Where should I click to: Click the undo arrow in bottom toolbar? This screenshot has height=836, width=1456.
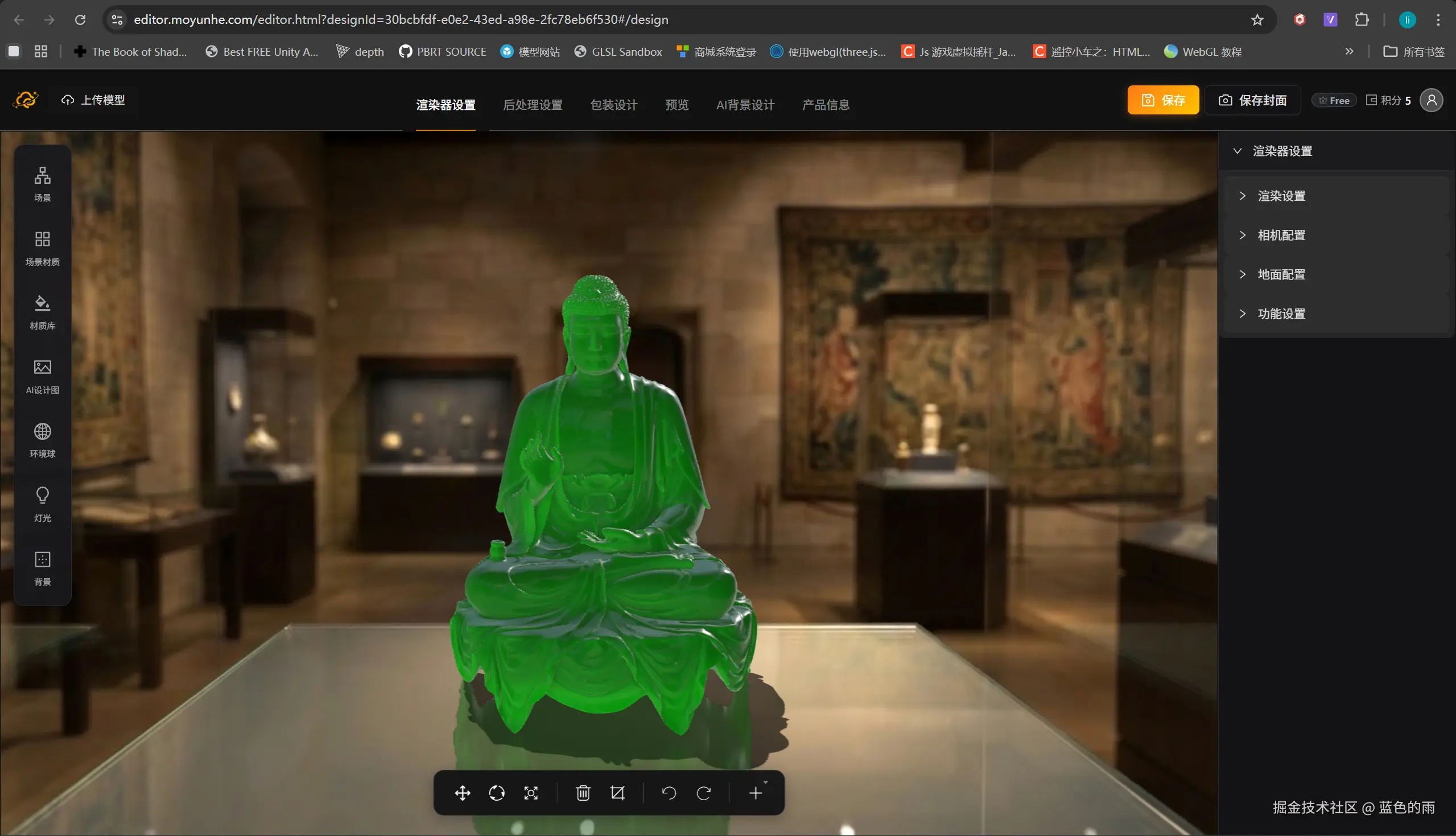coord(669,793)
